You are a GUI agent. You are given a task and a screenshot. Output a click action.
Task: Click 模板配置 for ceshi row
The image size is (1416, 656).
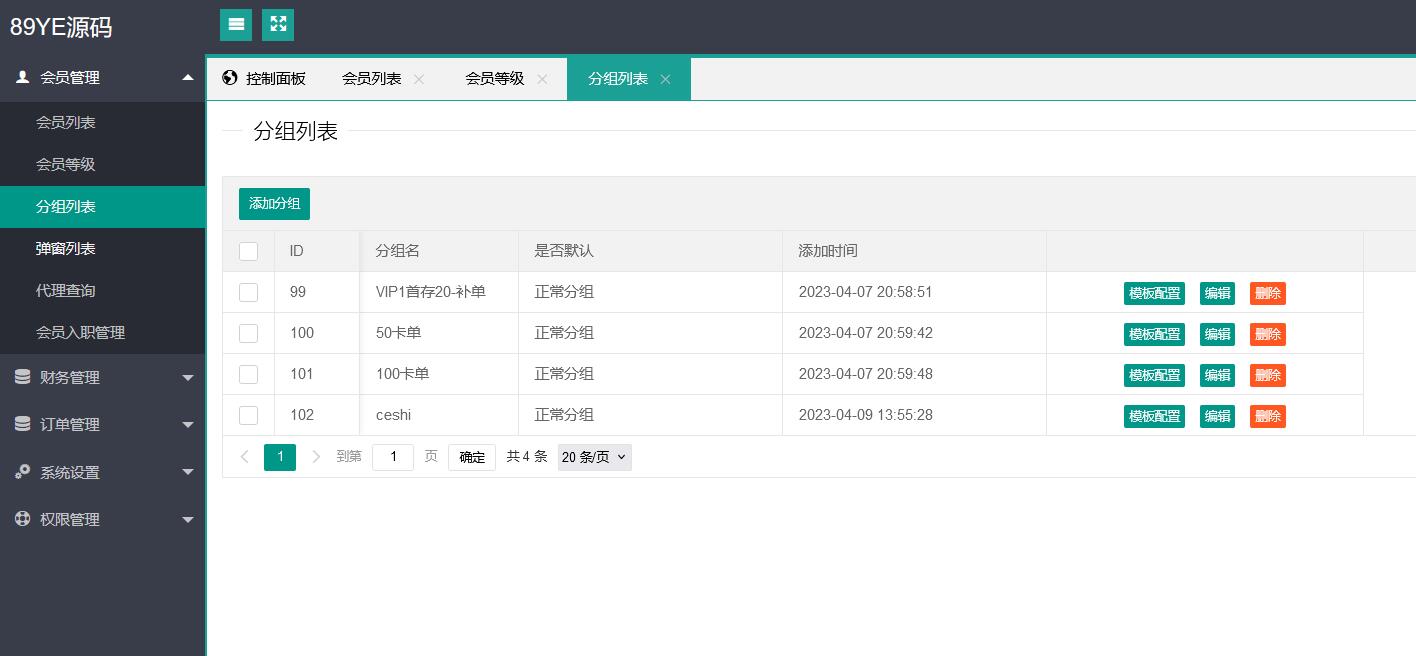[1154, 416]
